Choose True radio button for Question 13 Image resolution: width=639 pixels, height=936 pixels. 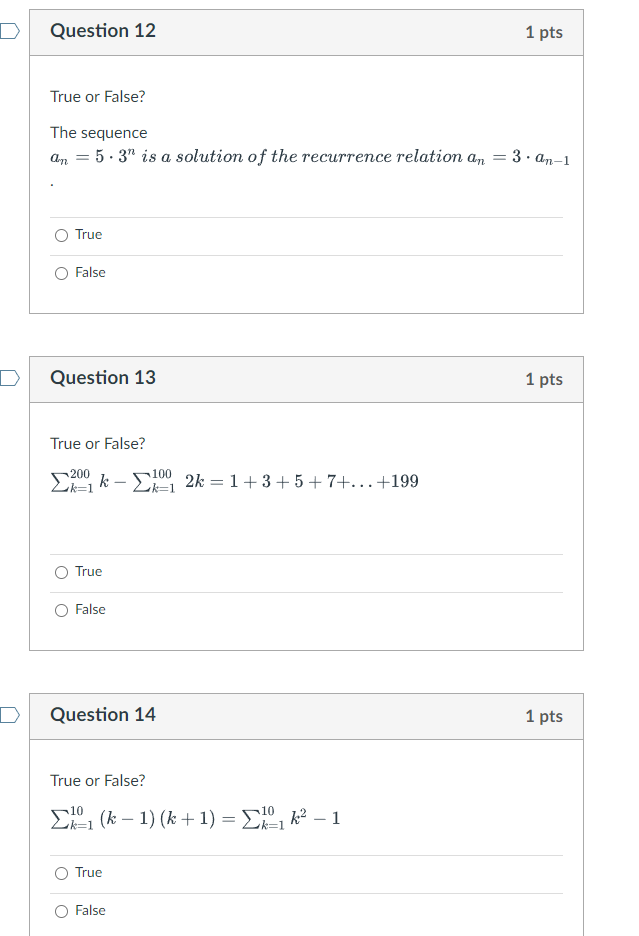click(62, 572)
